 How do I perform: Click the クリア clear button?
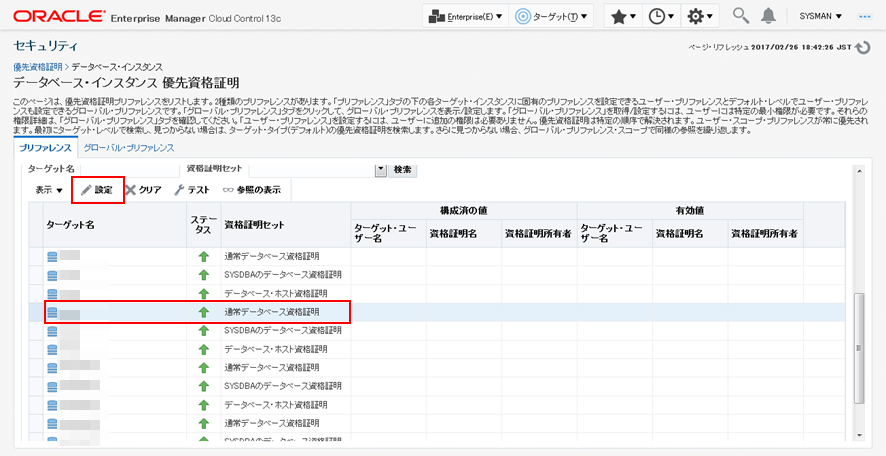[144, 190]
